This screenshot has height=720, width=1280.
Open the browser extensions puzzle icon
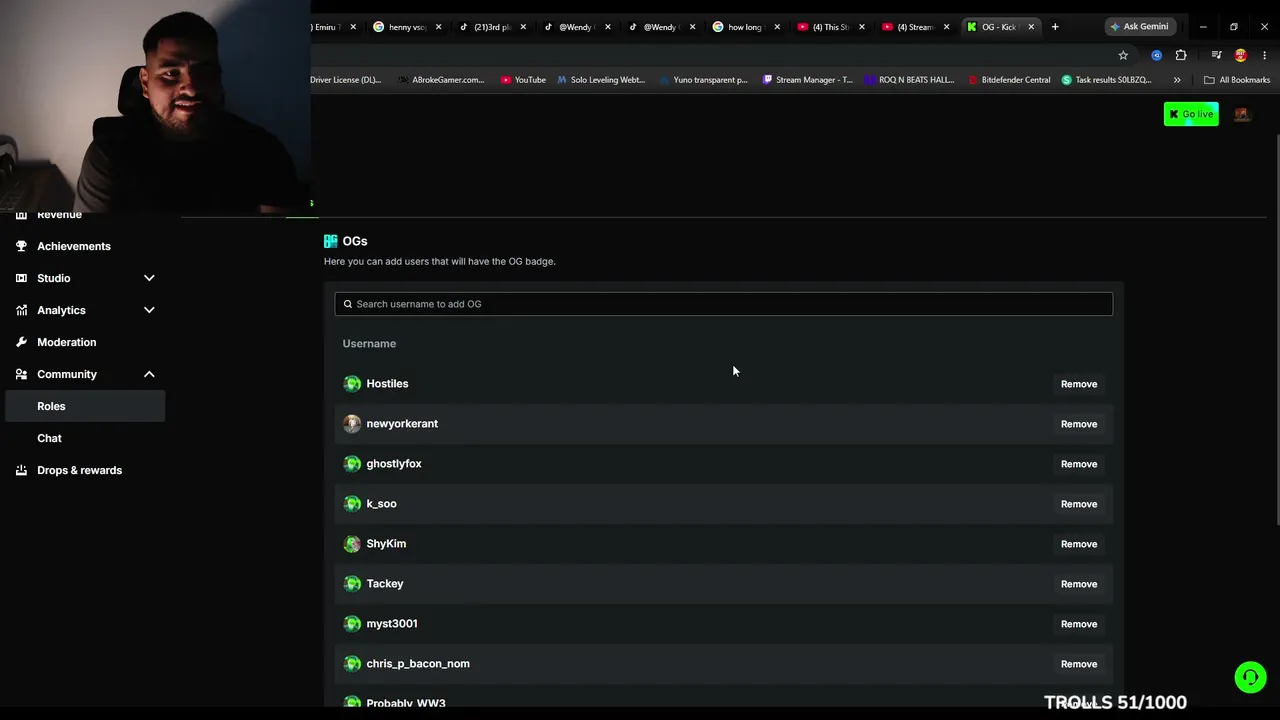coord(1181,55)
